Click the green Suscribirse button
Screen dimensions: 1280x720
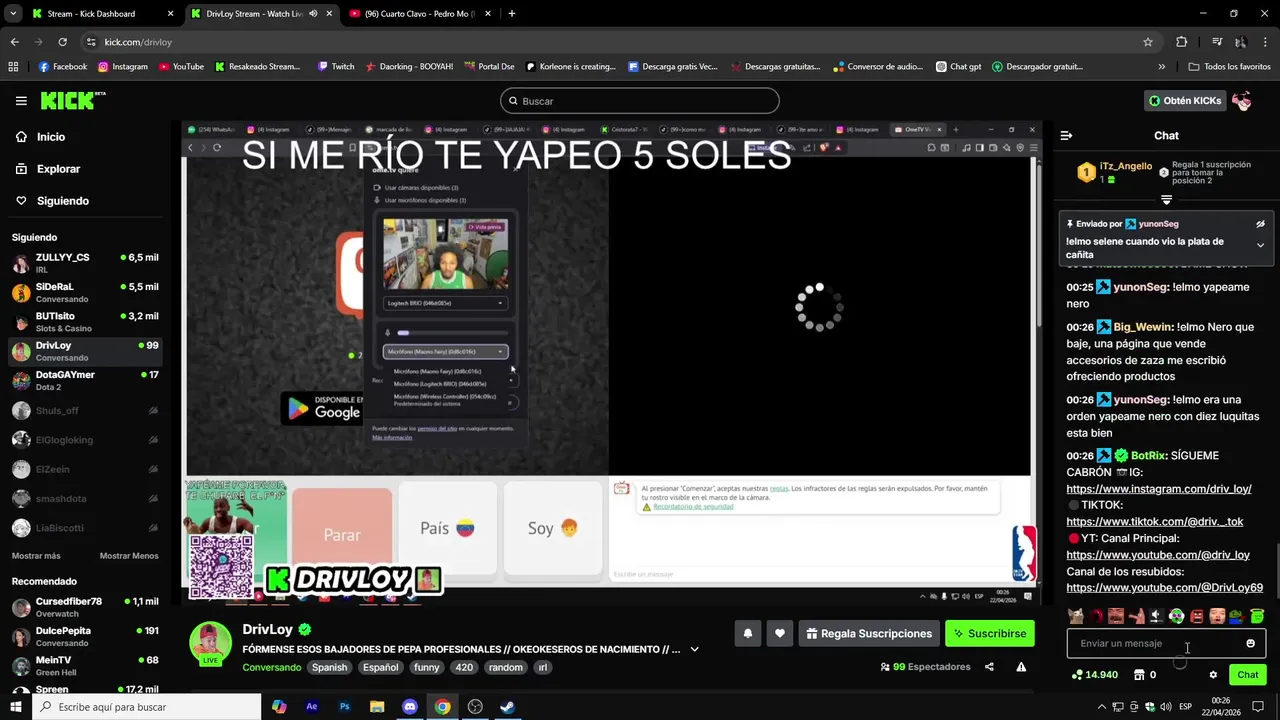pos(989,633)
